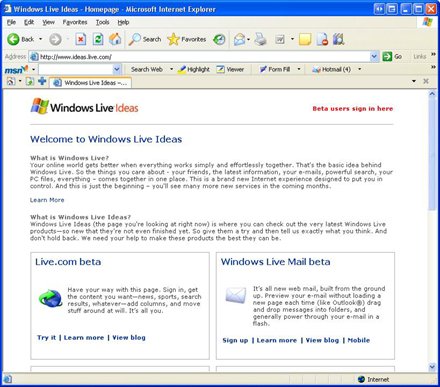Expand the Links toolbar chevron
Screen dimensions: 440x387
pyautogui.click(x=433, y=54)
